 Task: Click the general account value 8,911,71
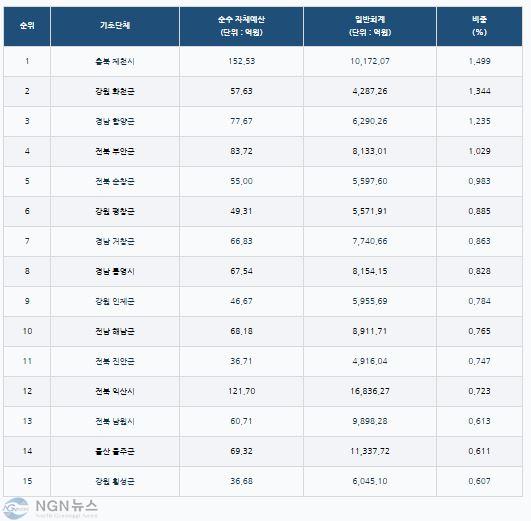(370, 331)
